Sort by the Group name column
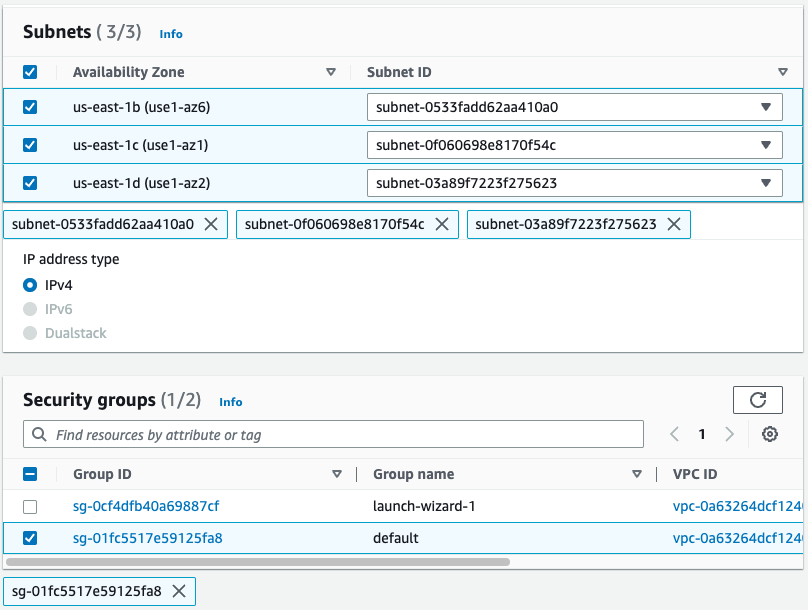 pyautogui.click(x=637, y=473)
